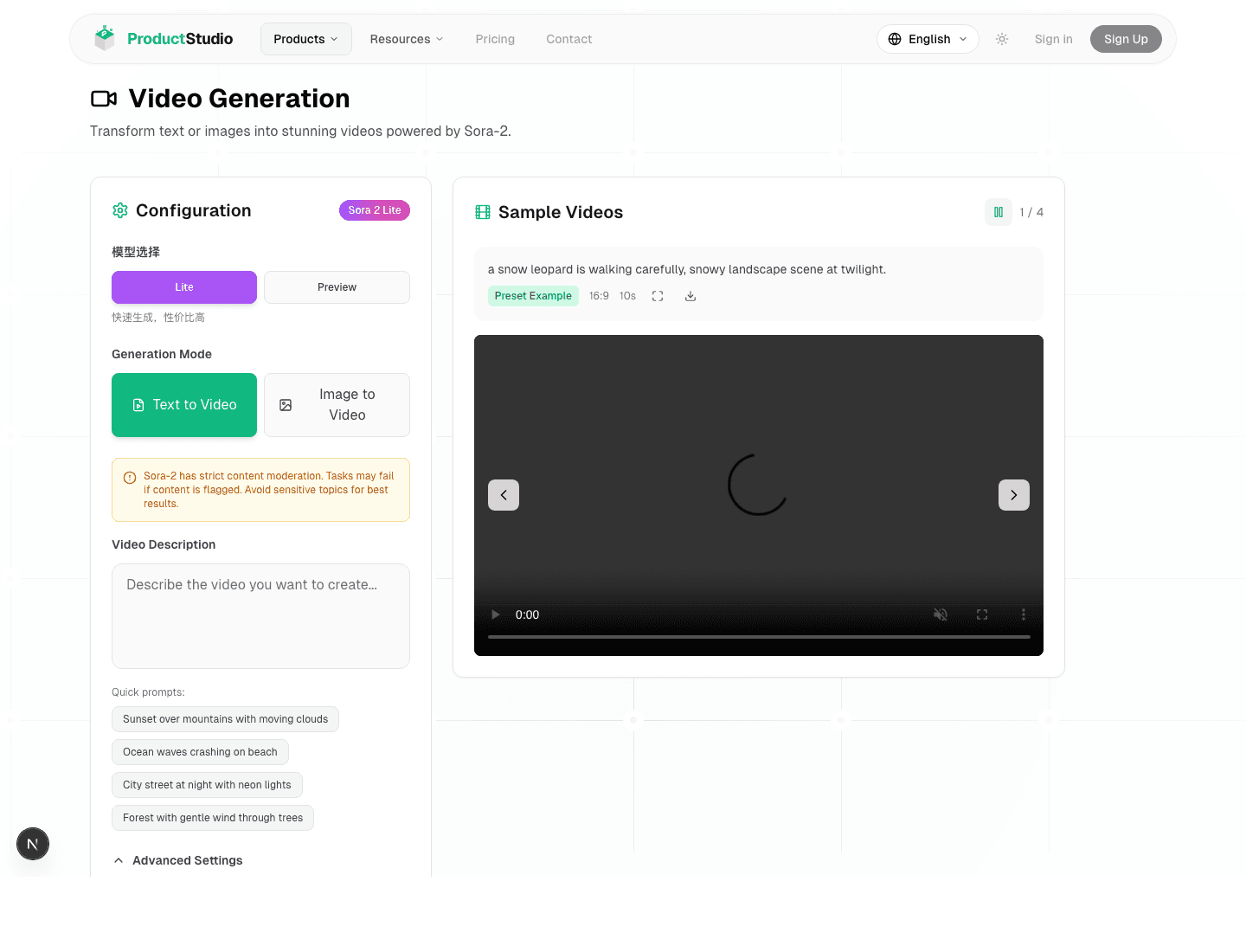Click the snow leopard prompt text
This screenshot has height=952, width=1246.
click(x=687, y=269)
